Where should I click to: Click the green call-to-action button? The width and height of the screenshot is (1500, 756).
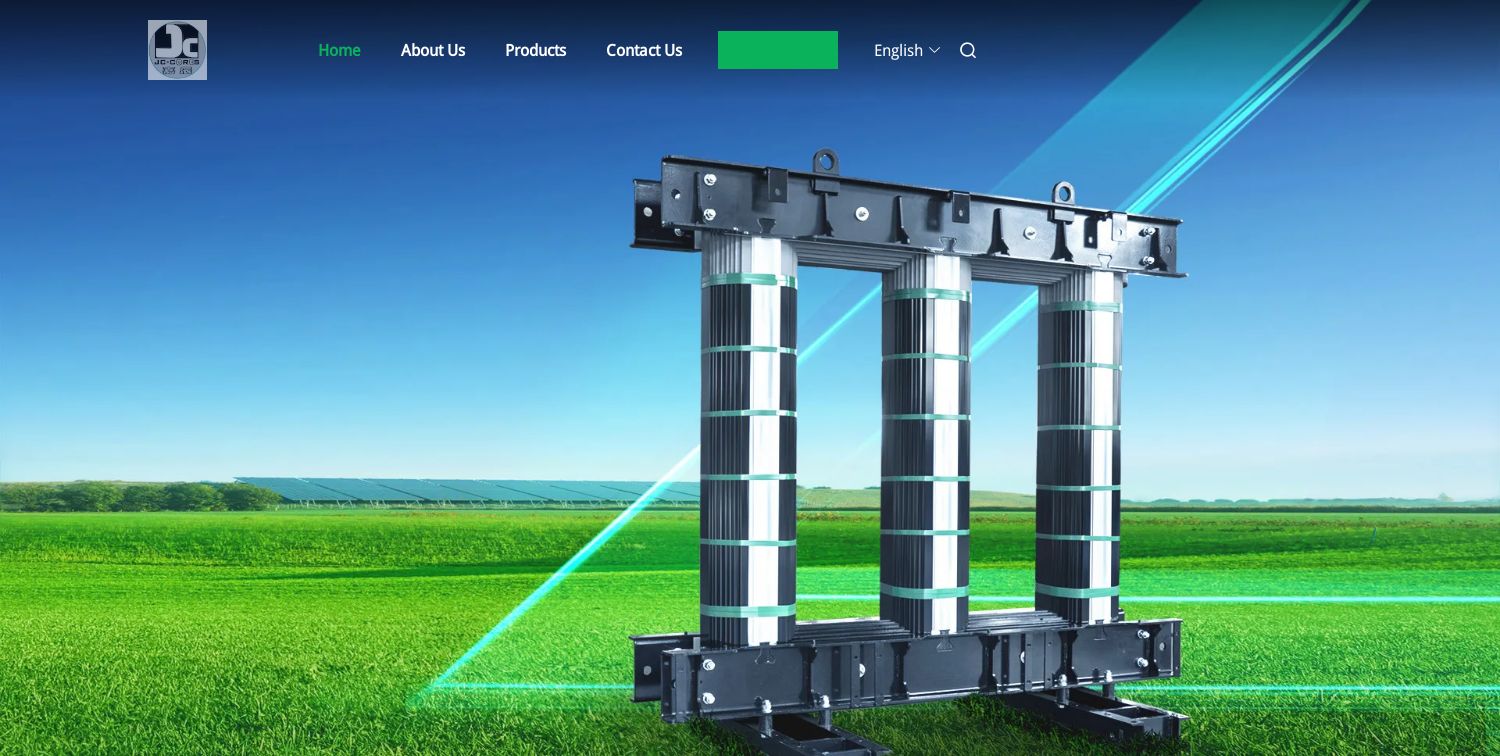(x=778, y=50)
